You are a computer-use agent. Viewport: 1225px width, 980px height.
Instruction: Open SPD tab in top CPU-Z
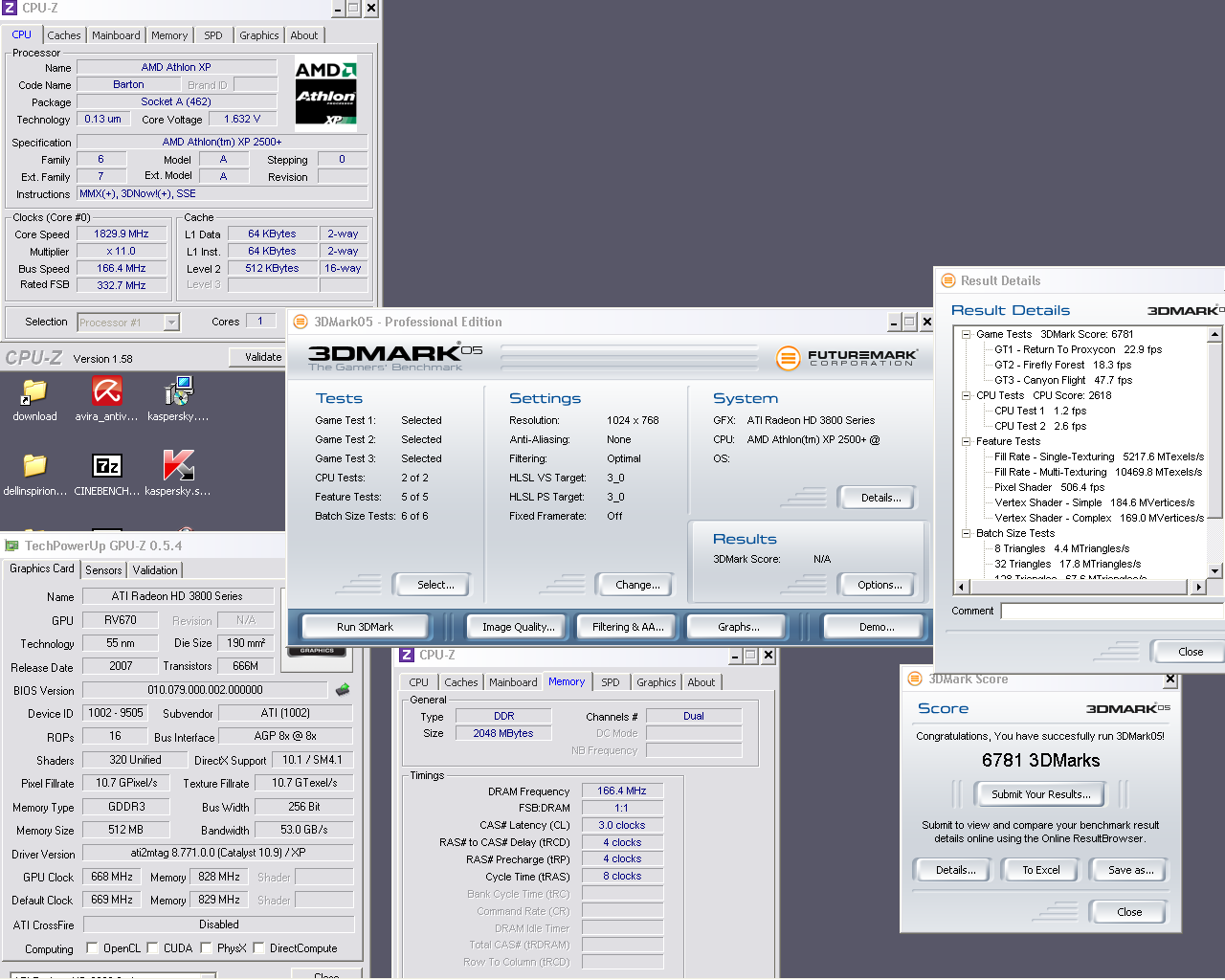[213, 35]
